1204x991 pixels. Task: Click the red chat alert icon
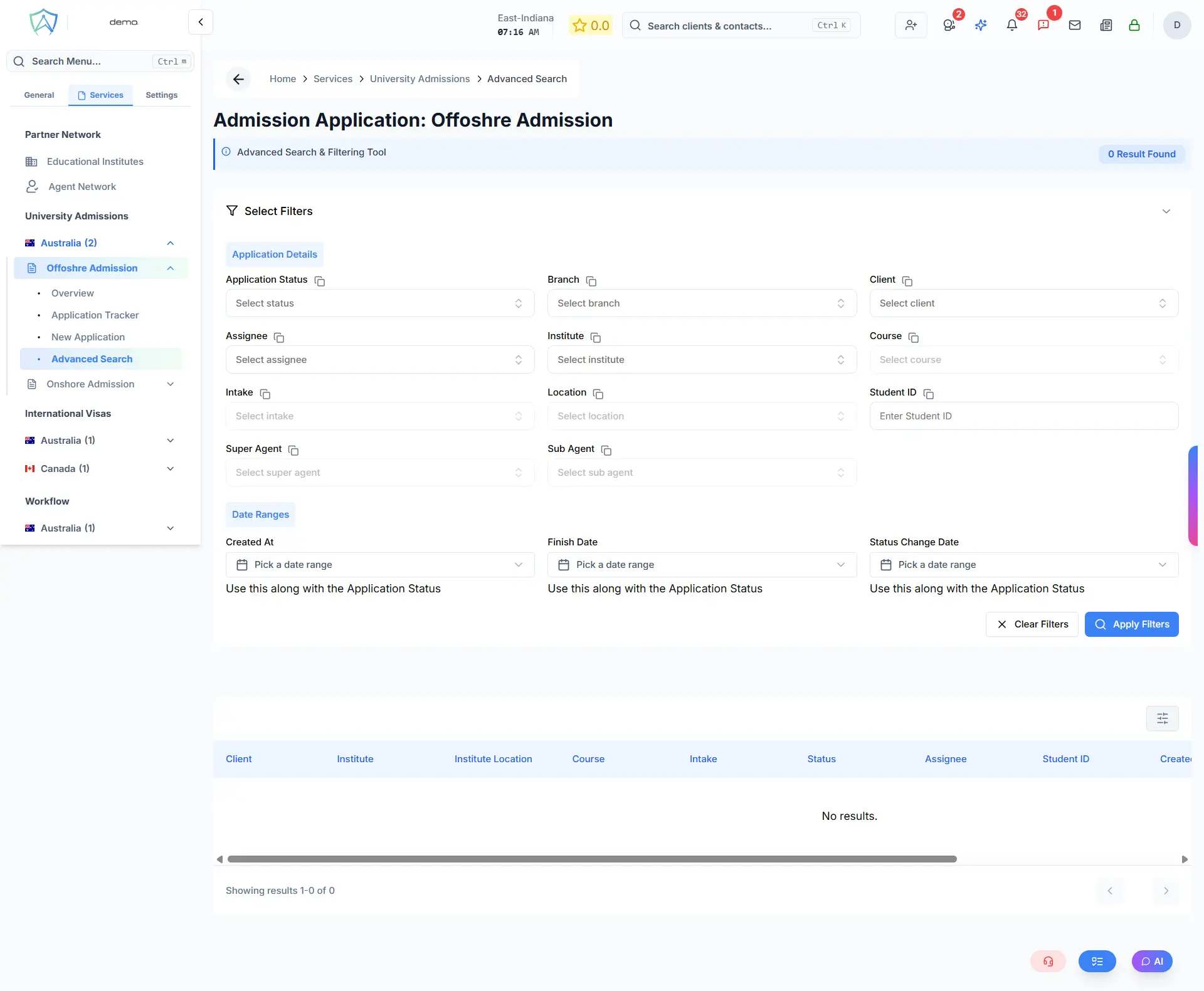click(x=1044, y=25)
